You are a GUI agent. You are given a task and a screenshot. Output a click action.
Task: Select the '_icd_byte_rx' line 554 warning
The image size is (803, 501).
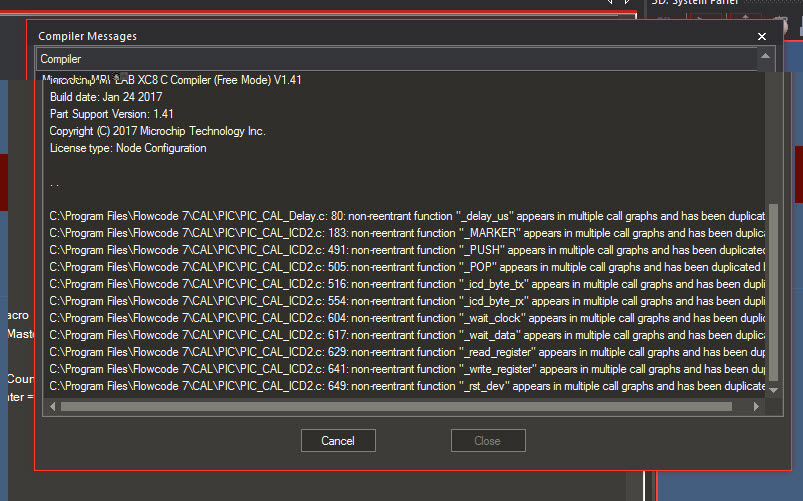point(407,301)
